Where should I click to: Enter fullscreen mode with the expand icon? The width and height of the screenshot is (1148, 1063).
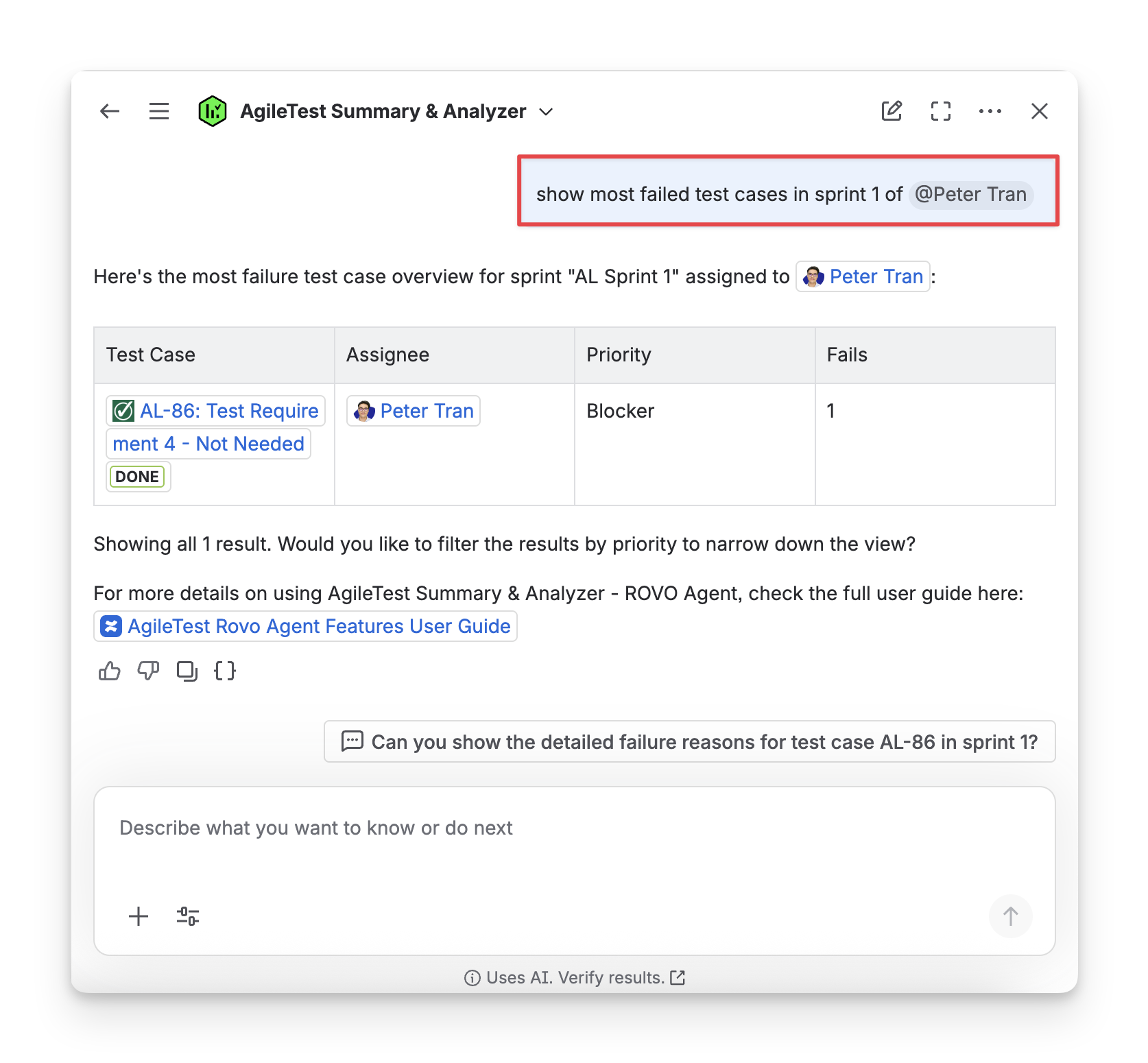(940, 111)
